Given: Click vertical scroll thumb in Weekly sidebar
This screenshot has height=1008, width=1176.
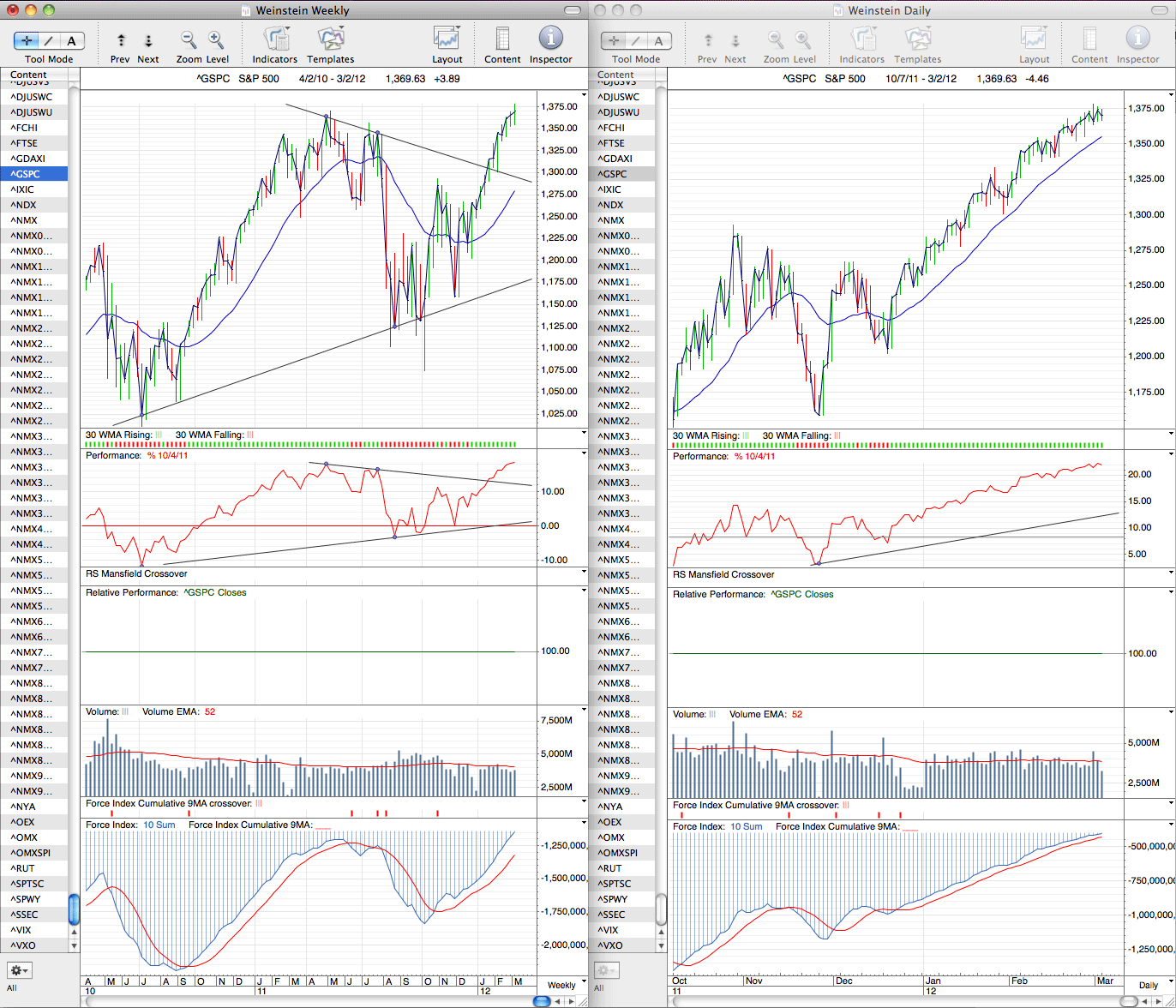Looking at the screenshot, I should click(x=74, y=909).
